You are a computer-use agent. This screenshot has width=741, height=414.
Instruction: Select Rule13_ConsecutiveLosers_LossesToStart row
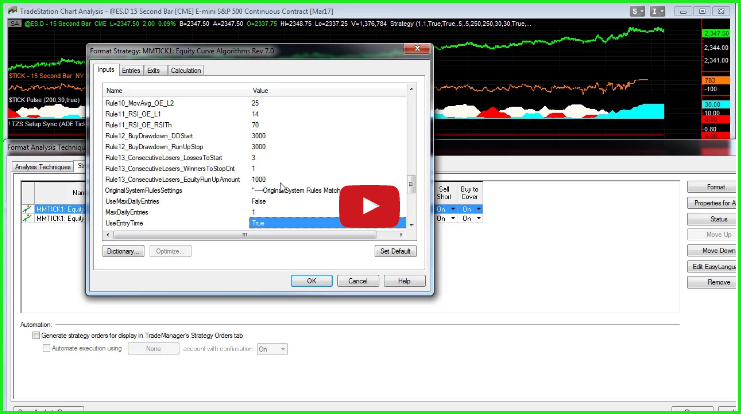254,157
